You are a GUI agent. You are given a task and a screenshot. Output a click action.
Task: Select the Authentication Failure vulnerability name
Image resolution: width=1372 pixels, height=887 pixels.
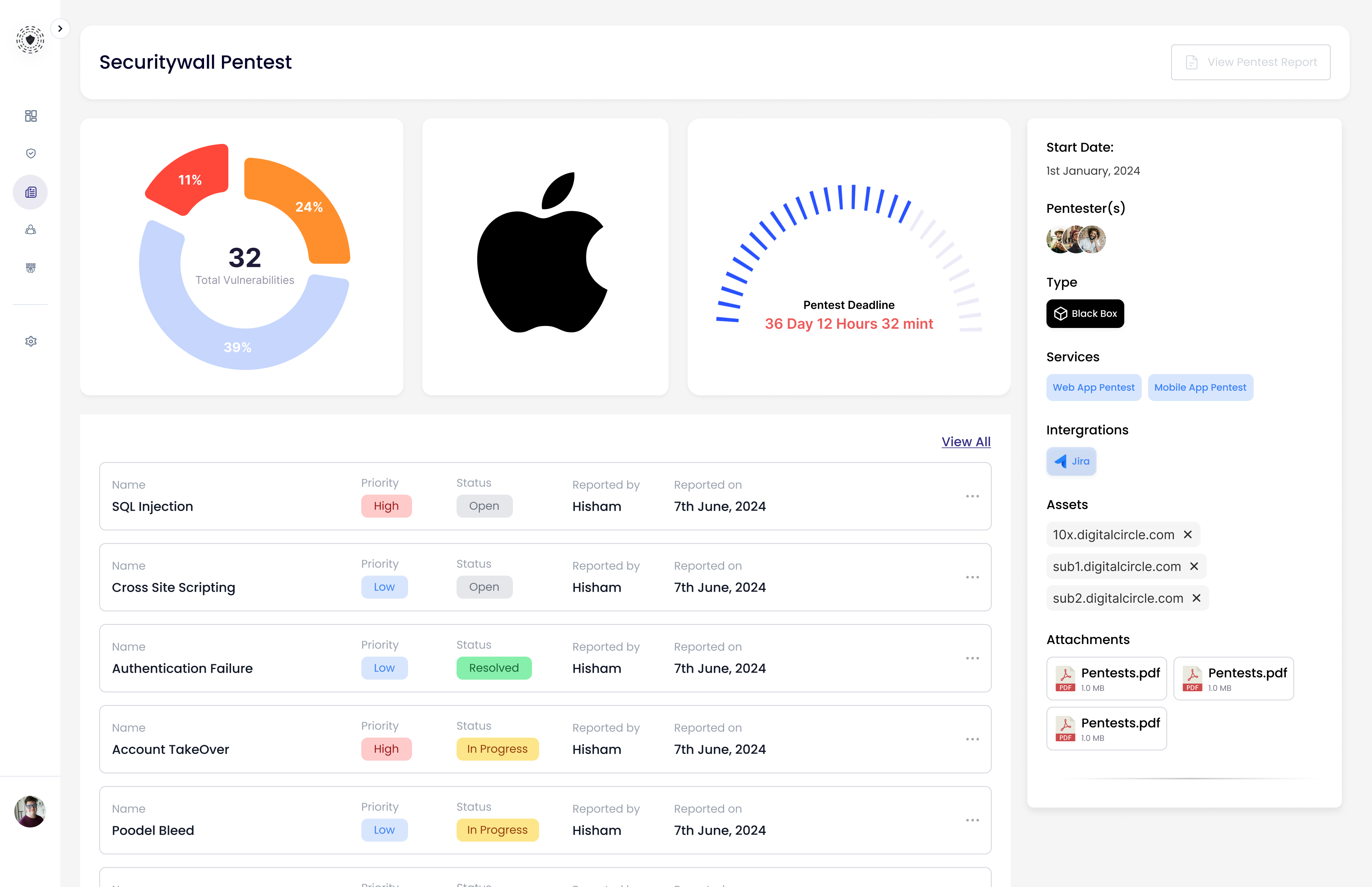pos(182,668)
